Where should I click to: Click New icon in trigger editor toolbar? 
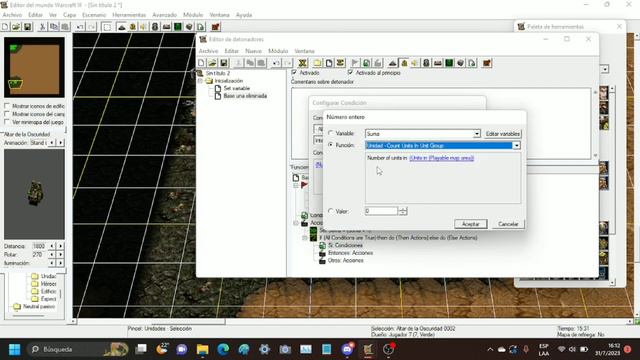coord(201,63)
